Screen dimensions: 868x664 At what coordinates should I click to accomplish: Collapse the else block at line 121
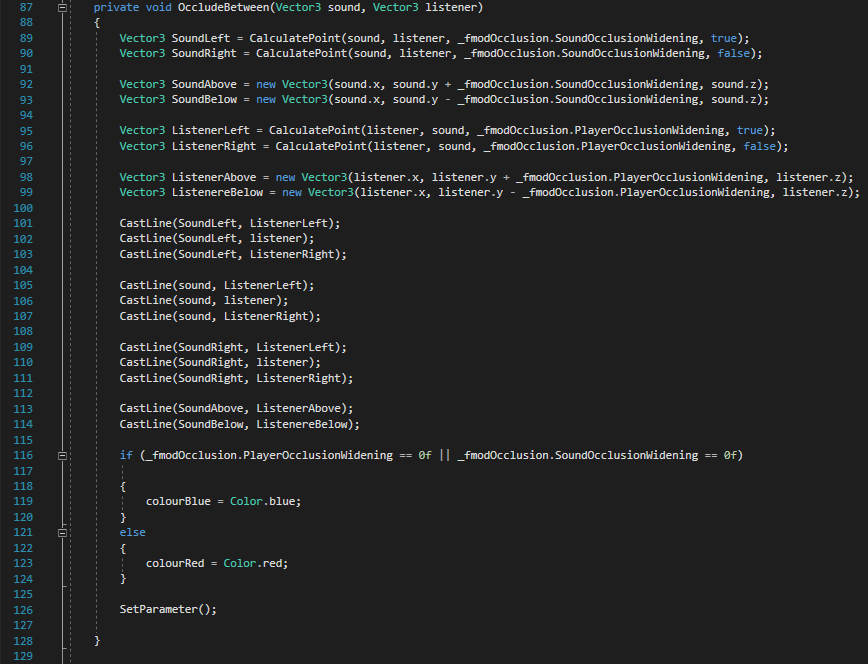pos(63,533)
